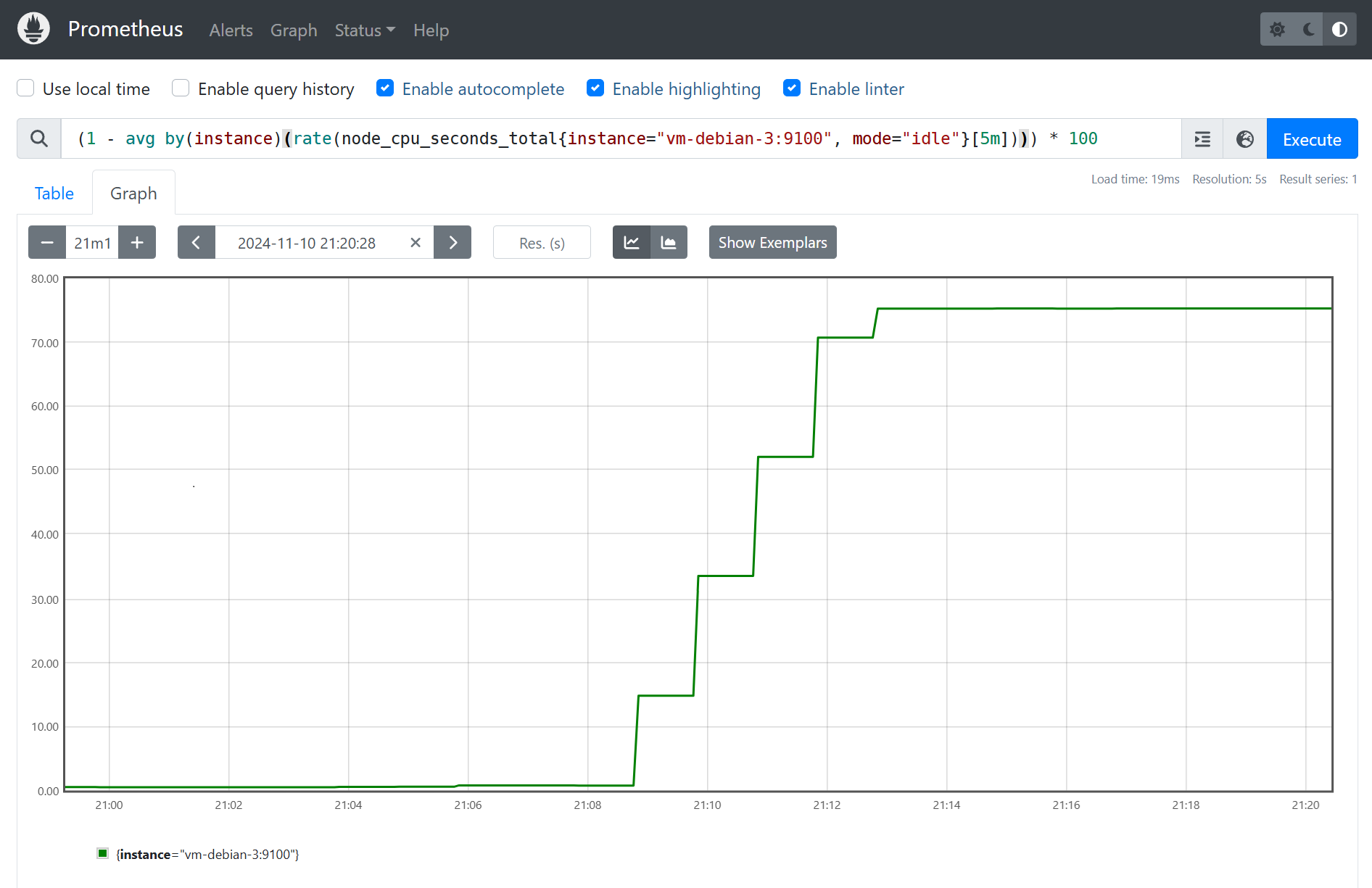The width and height of the screenshot is (1372, 888).
Task: Decrease the range with minus button
Action: [x=47, y=242]
